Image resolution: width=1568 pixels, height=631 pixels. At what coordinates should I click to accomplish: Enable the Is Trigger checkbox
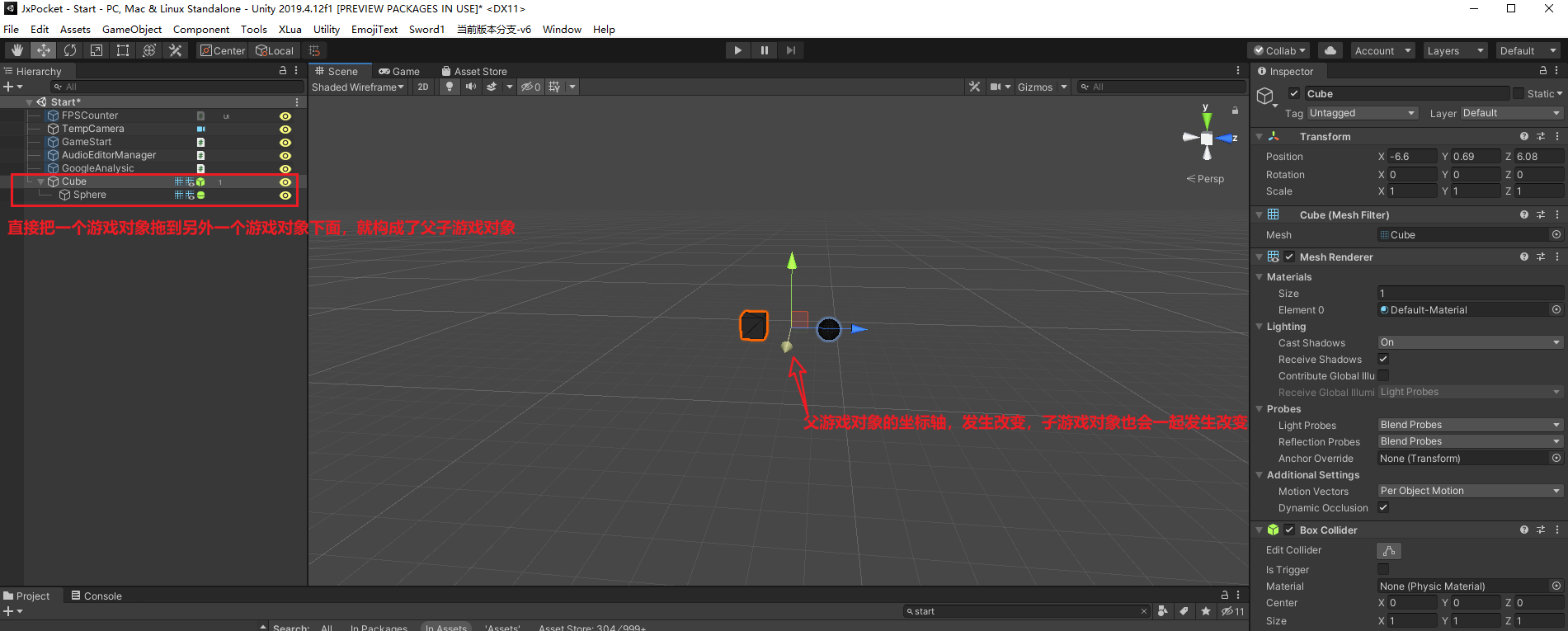(x=1383, y=569)
